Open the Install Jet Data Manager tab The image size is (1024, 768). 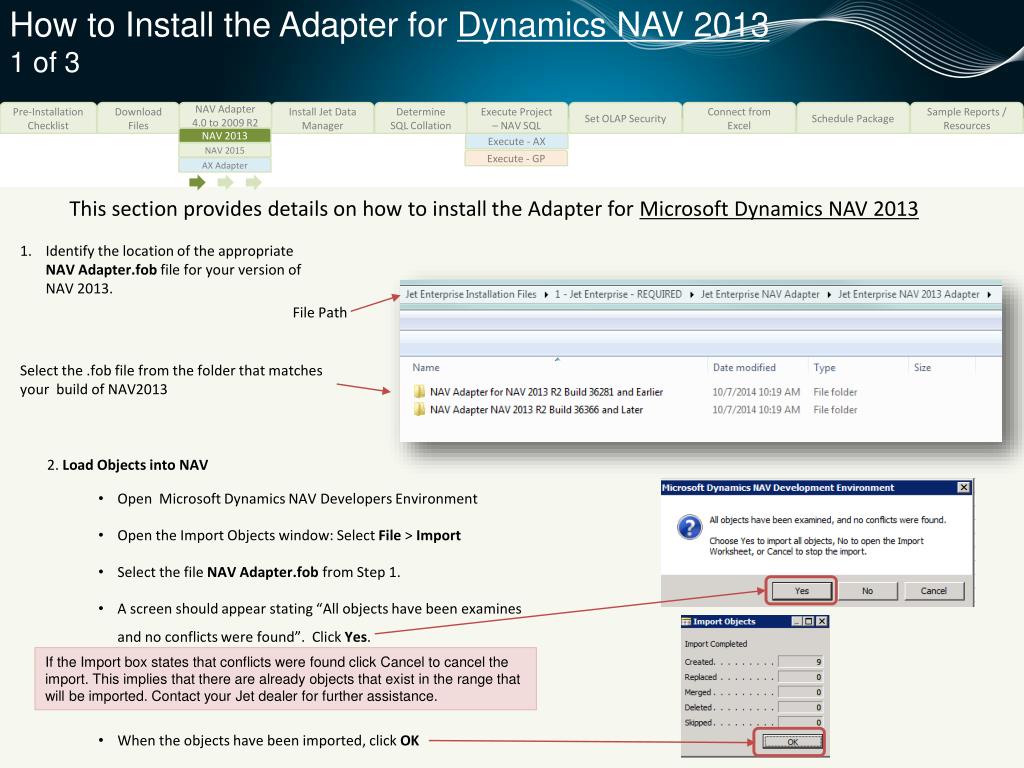tap(323, 118)
